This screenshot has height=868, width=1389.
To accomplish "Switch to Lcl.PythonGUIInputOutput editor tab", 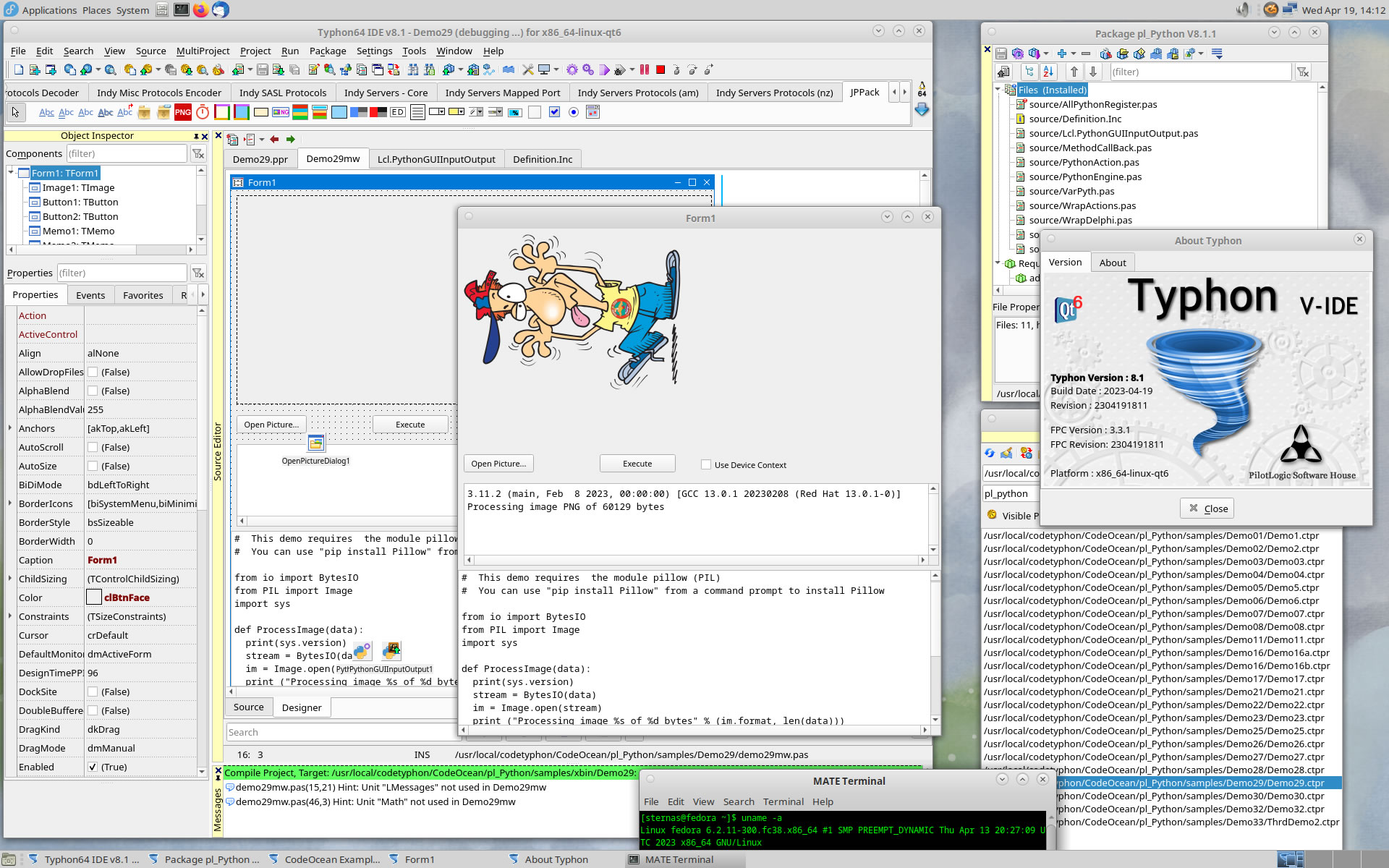I will (436, 159).
